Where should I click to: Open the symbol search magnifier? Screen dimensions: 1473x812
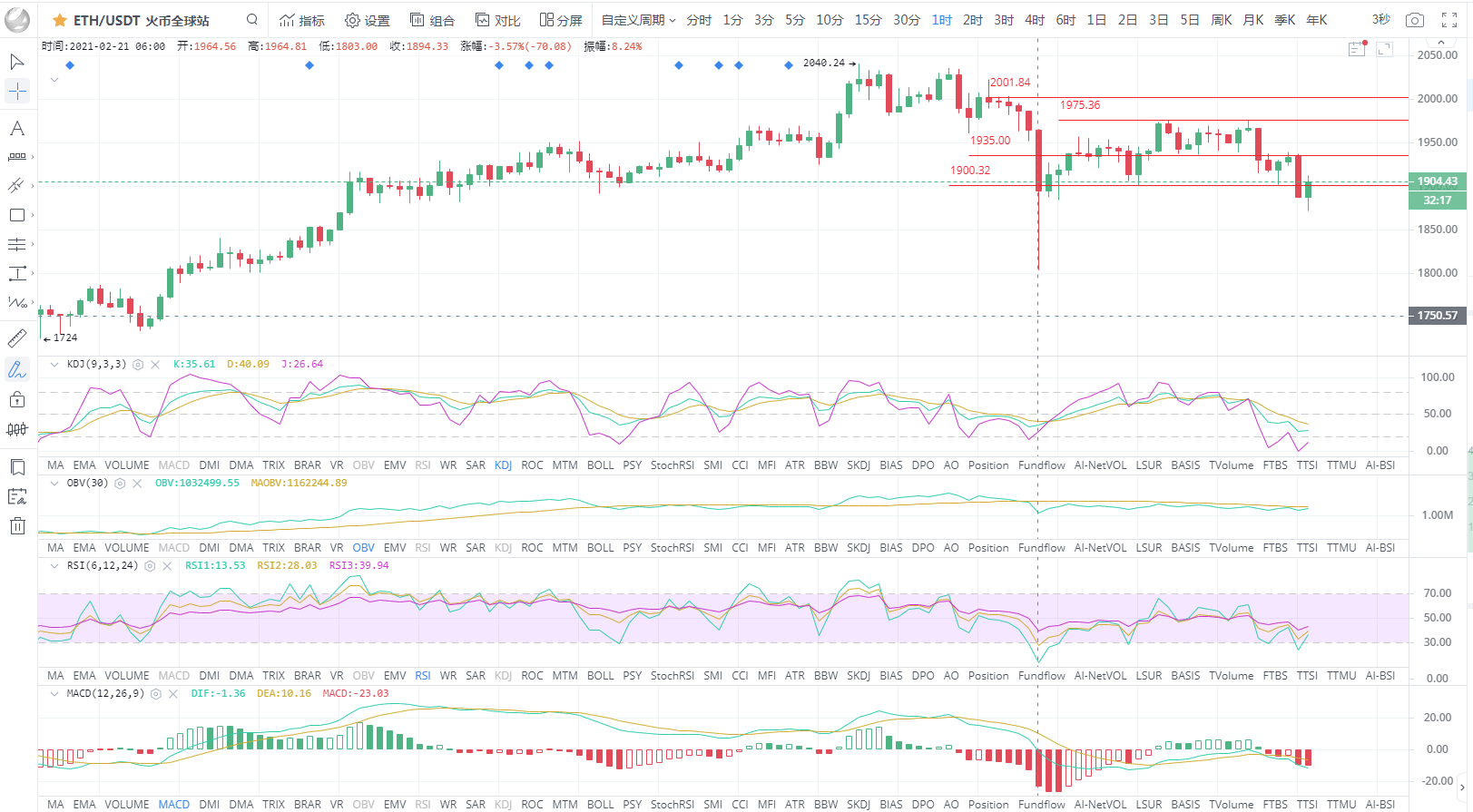252,19
